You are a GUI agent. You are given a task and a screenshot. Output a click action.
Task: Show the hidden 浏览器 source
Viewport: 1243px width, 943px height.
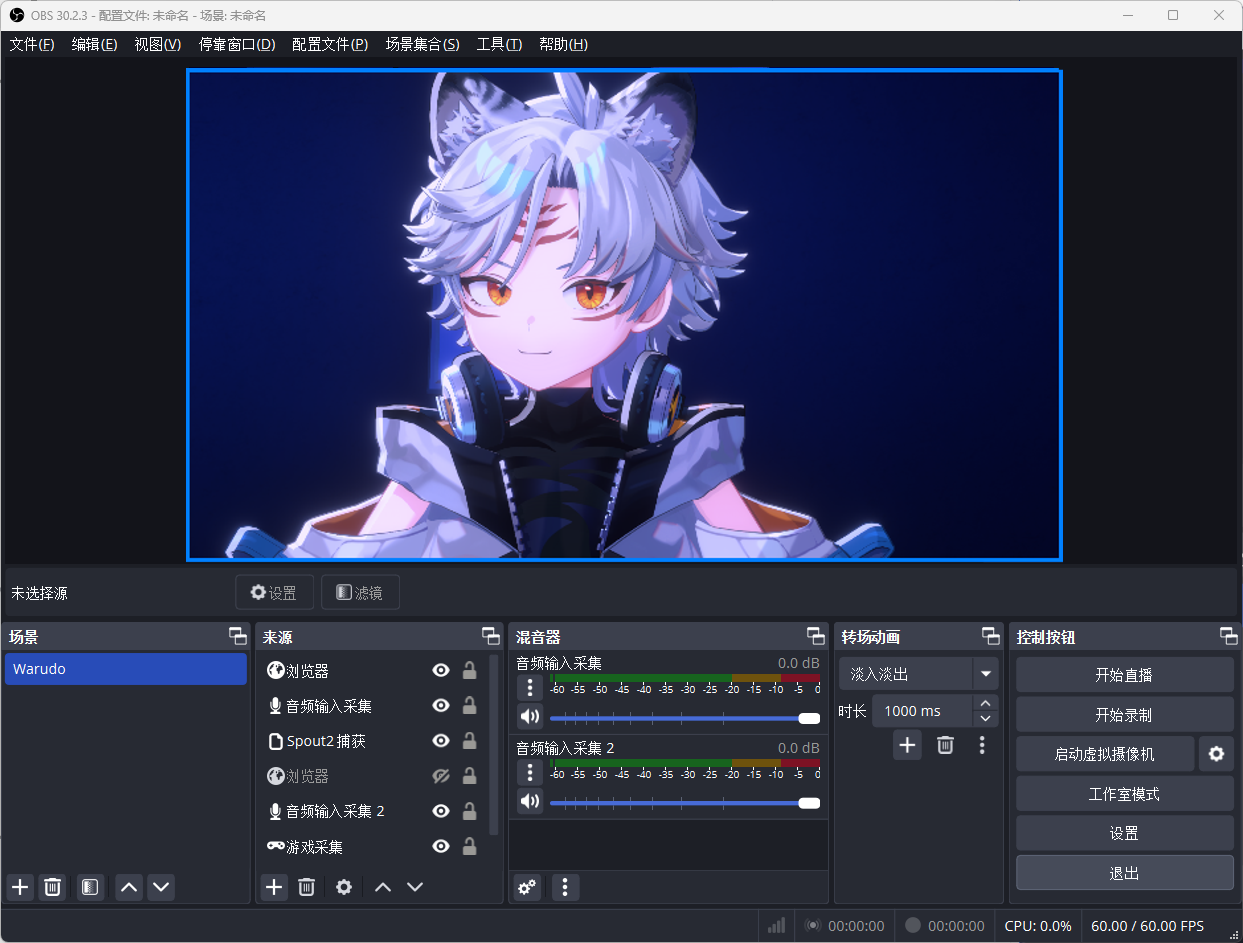440,776
